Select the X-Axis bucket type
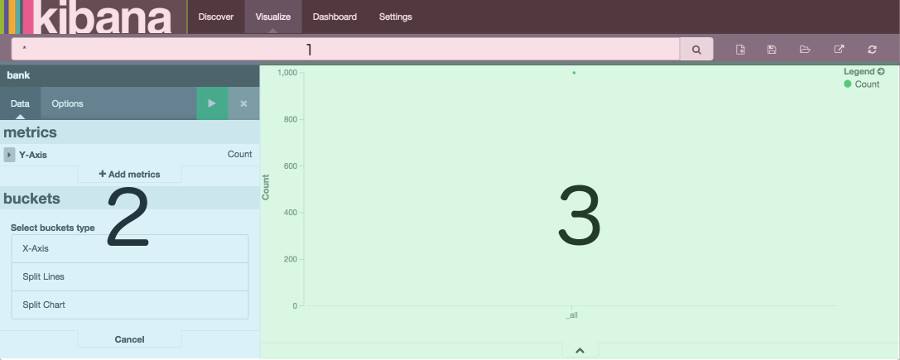 (x=130, y=249)
